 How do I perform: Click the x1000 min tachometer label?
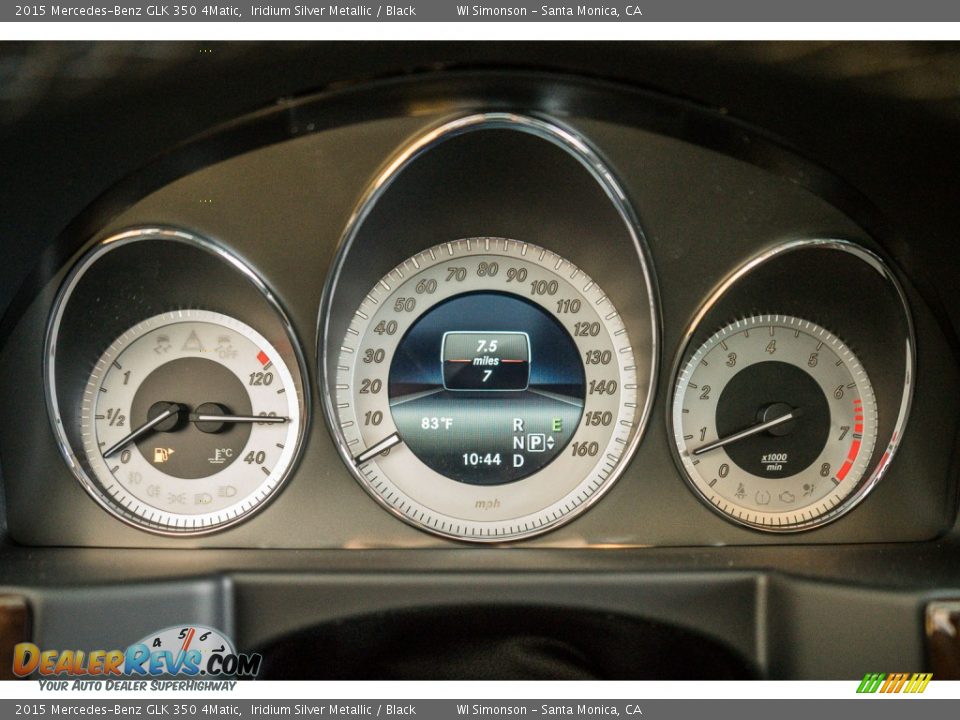coord(772,460)
